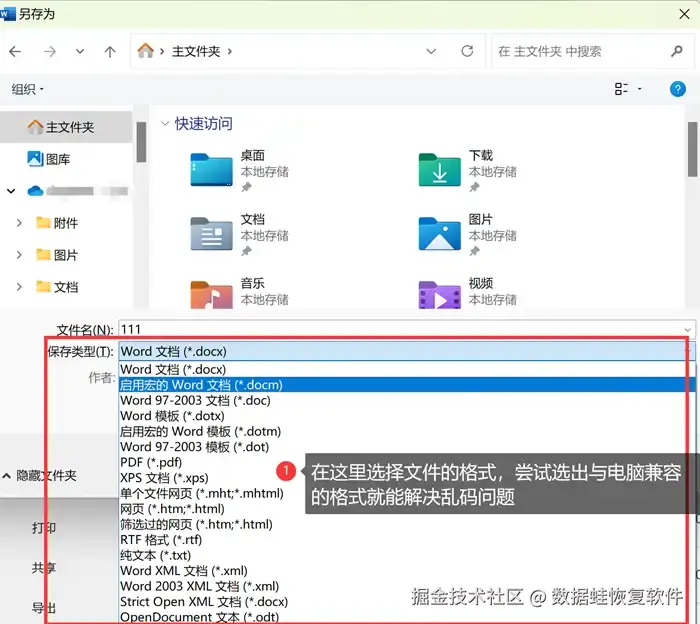This screenshot has width=700, height=624.
Task: Open the 组织 menu
Action: click(28, 89)
